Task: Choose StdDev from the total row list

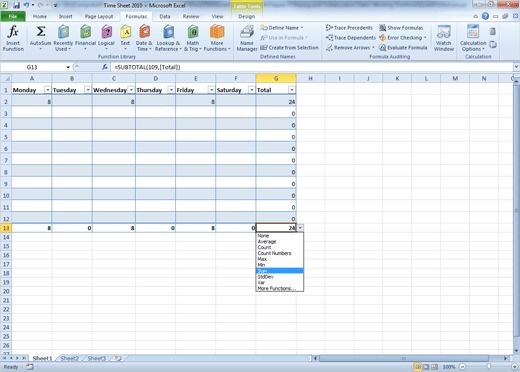Action: point(279,277)
